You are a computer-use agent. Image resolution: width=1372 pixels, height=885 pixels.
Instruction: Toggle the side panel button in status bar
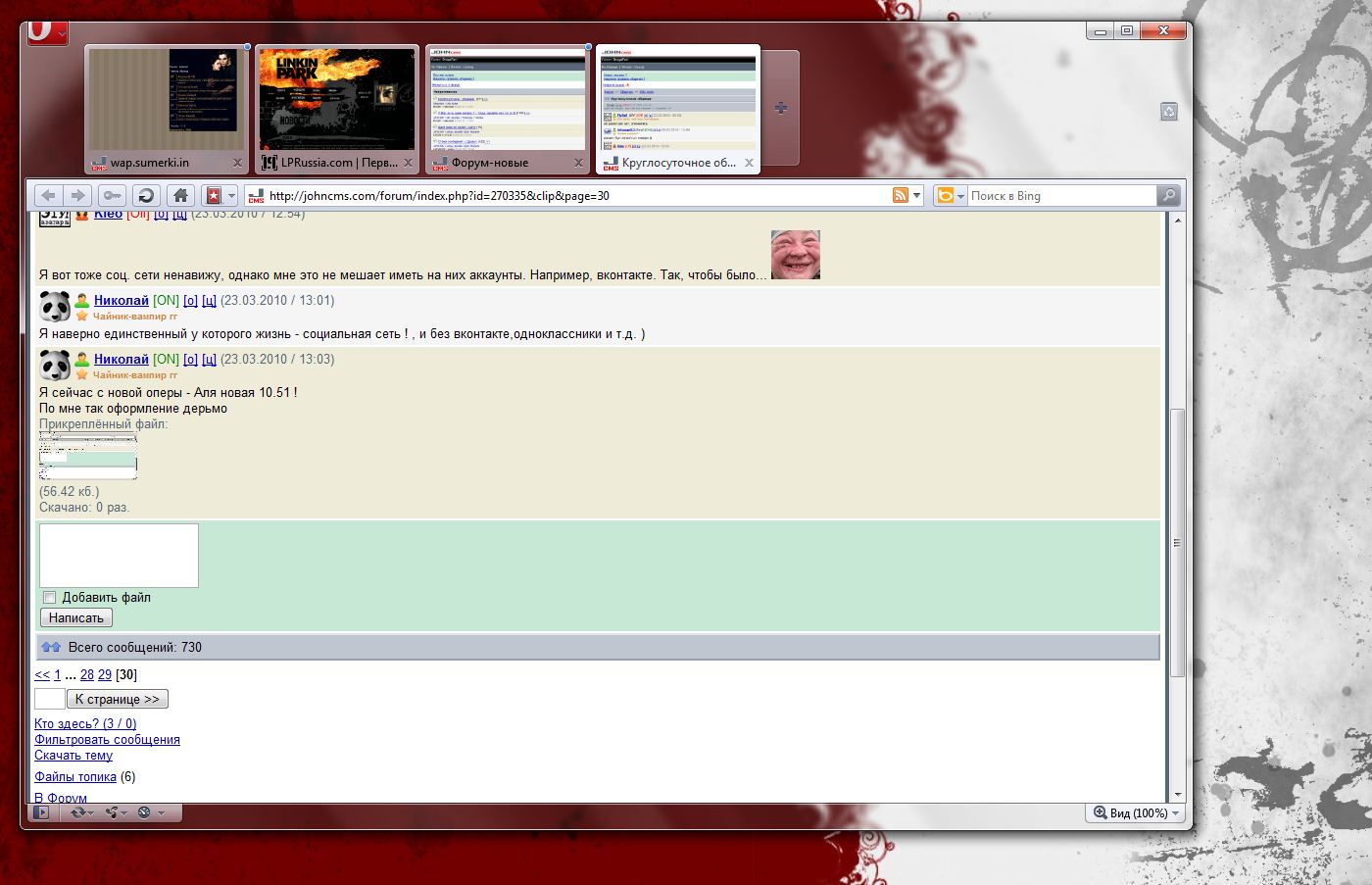tap(40, 812)
